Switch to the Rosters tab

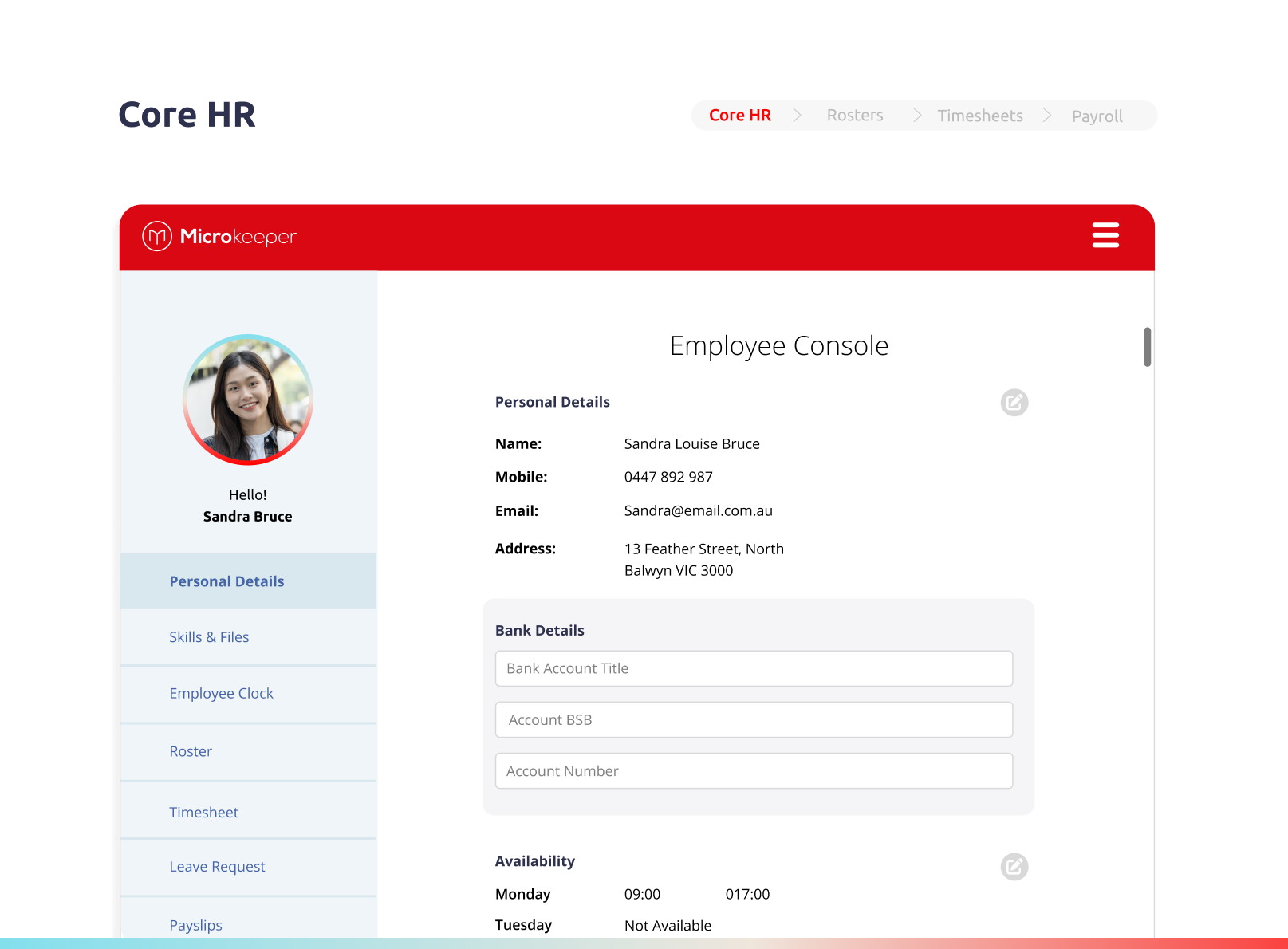(x=854, y=116)
